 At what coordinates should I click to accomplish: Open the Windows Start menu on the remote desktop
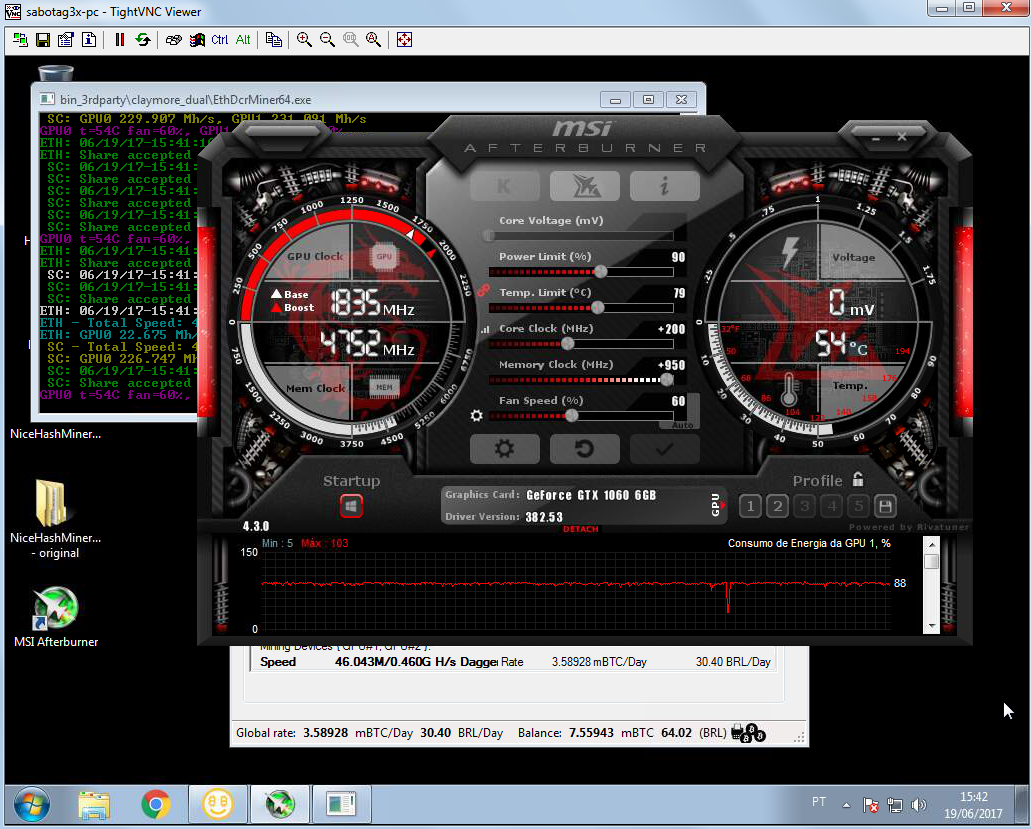pyautogui.click(x=32, y=805)
